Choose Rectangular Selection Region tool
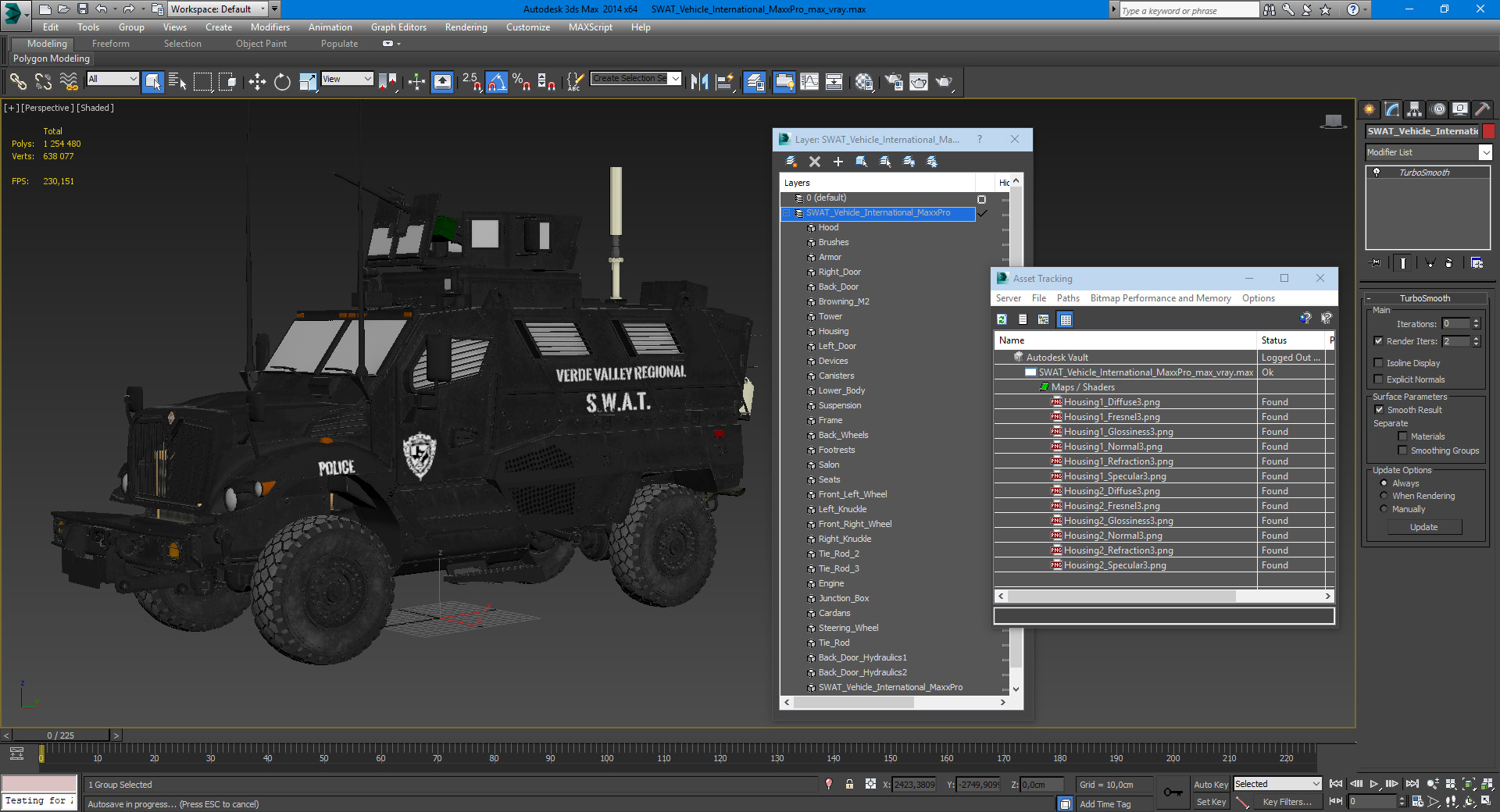The height and width of the screenshot is (812, 1500). click(x=202, y=81)
